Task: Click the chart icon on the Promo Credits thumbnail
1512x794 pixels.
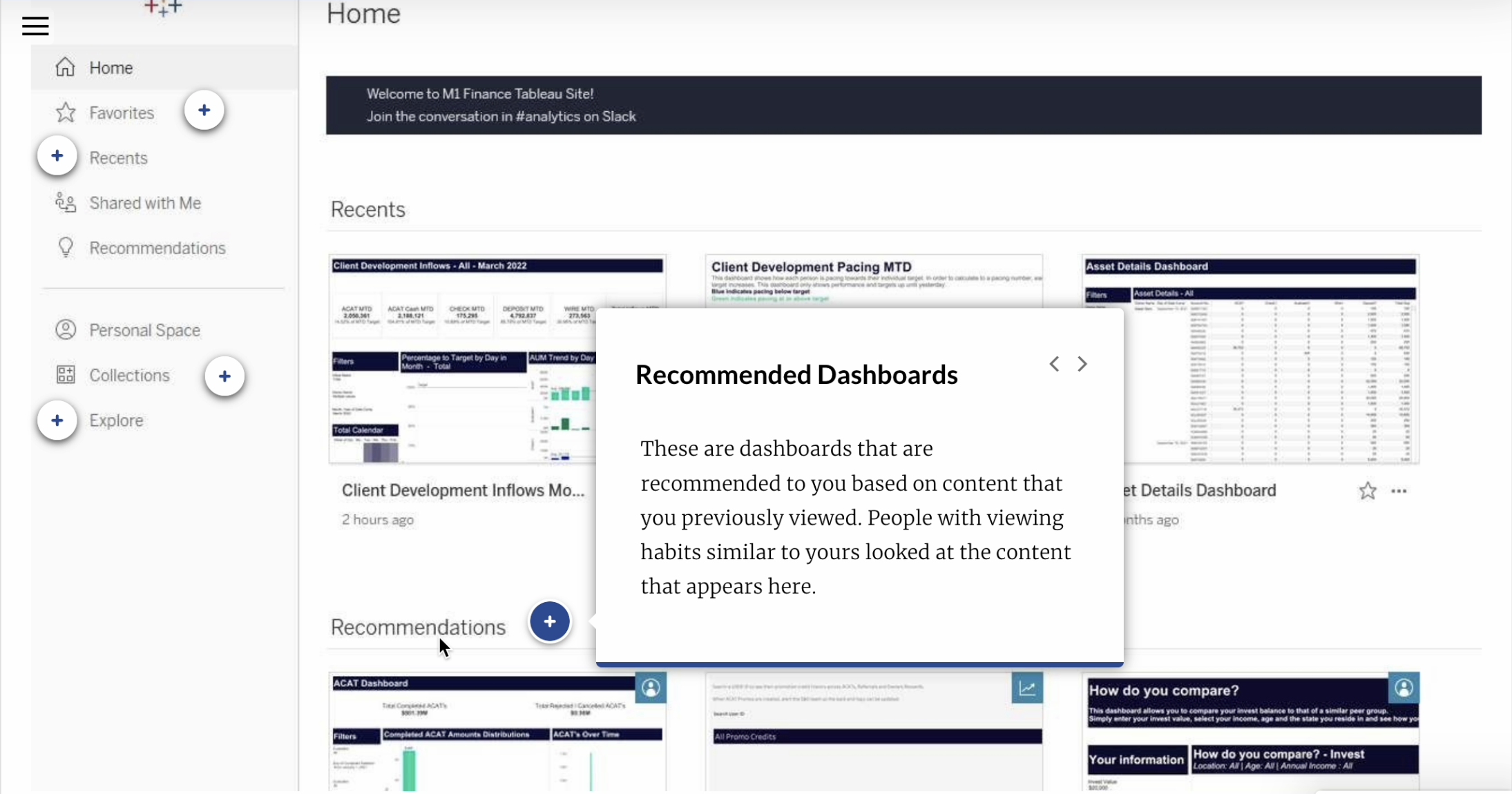Action: (x=1026, y=688)
